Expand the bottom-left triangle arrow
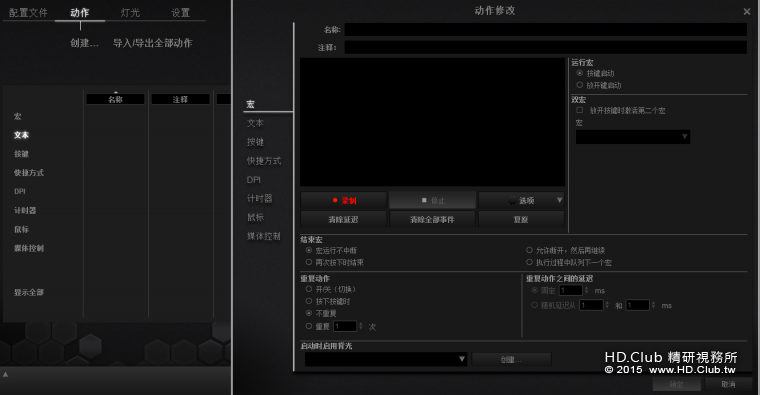 click(x=5, y=374)
